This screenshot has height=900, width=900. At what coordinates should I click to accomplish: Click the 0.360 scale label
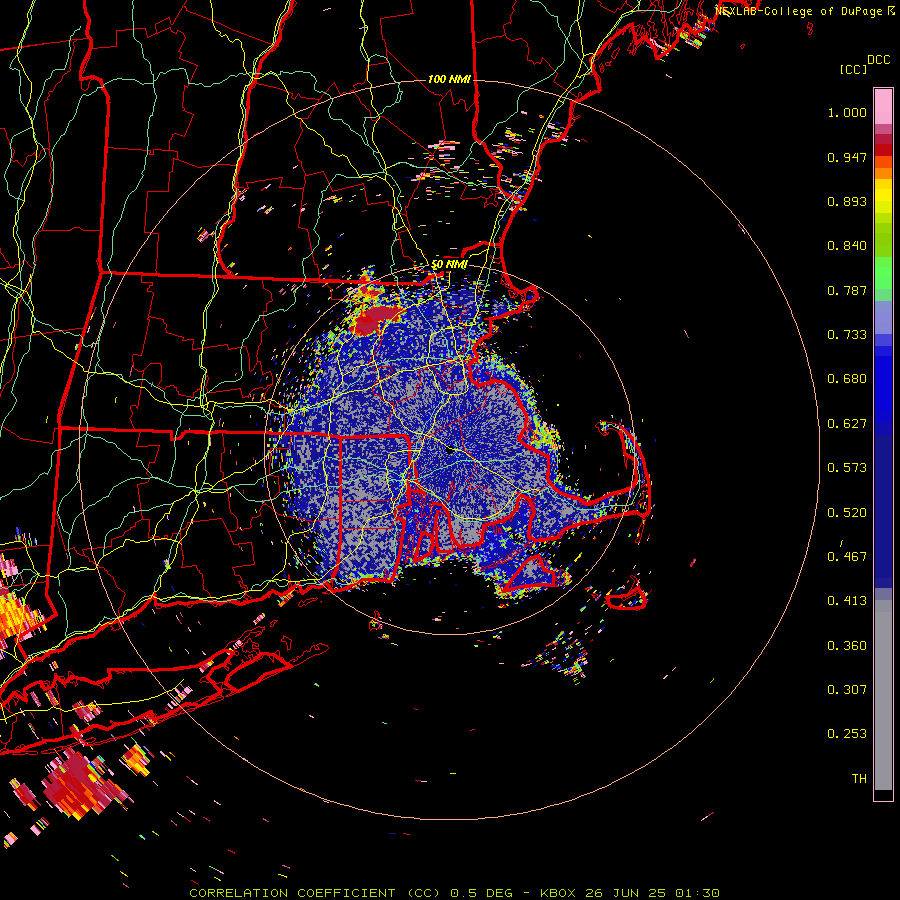tap(847, 646)
